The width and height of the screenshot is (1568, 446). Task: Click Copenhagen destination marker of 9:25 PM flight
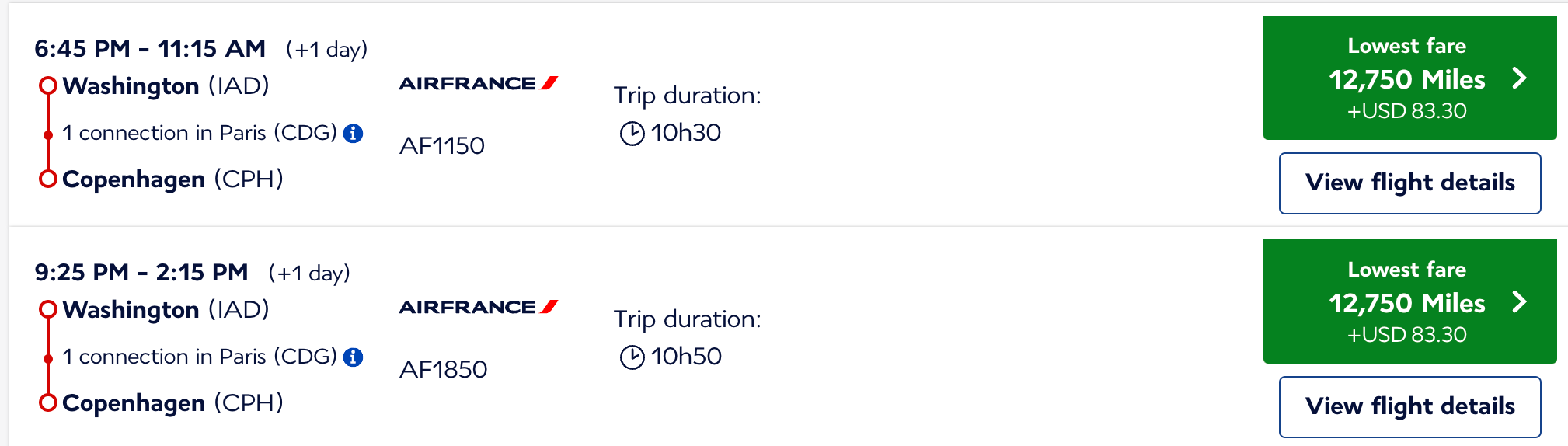click(x=48, y=402)
